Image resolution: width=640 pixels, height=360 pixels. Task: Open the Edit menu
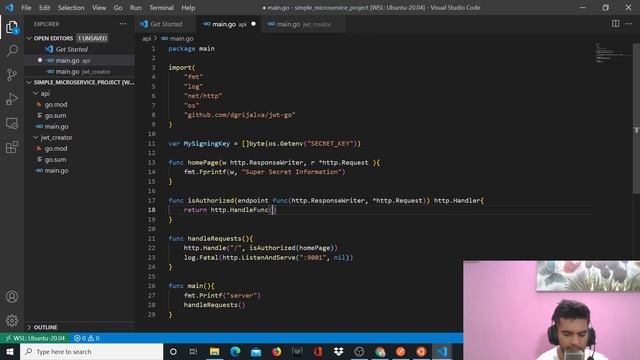(44, 8)
